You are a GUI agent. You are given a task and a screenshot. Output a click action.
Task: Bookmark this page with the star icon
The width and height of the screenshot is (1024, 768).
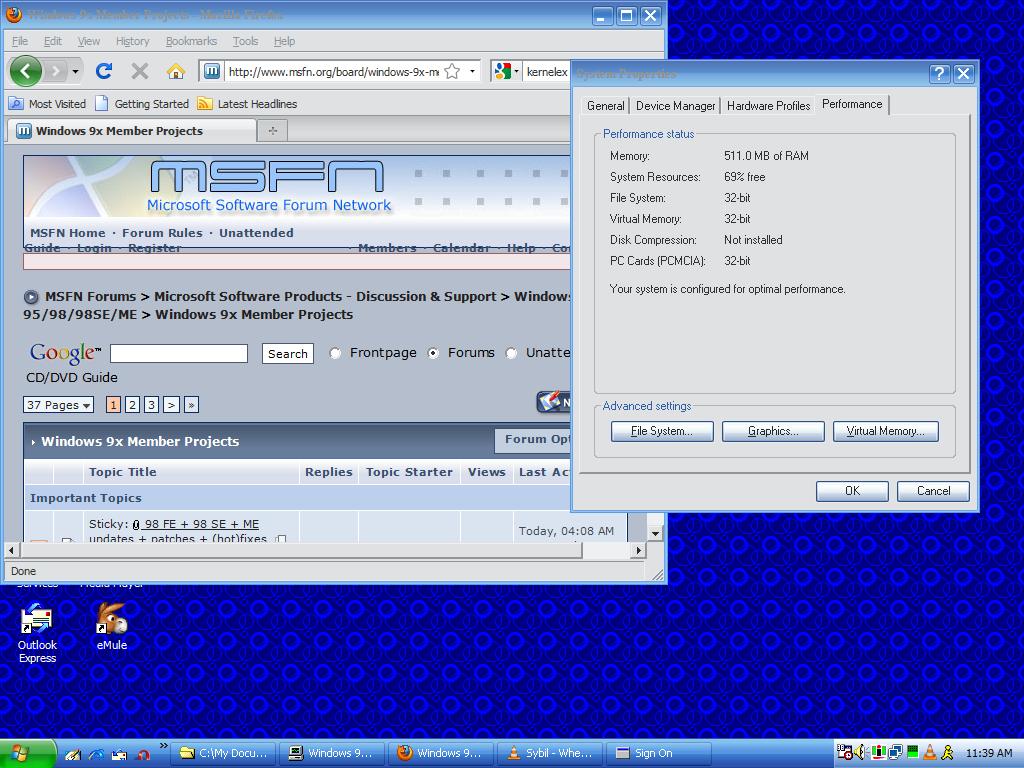[x=452, y=71]
